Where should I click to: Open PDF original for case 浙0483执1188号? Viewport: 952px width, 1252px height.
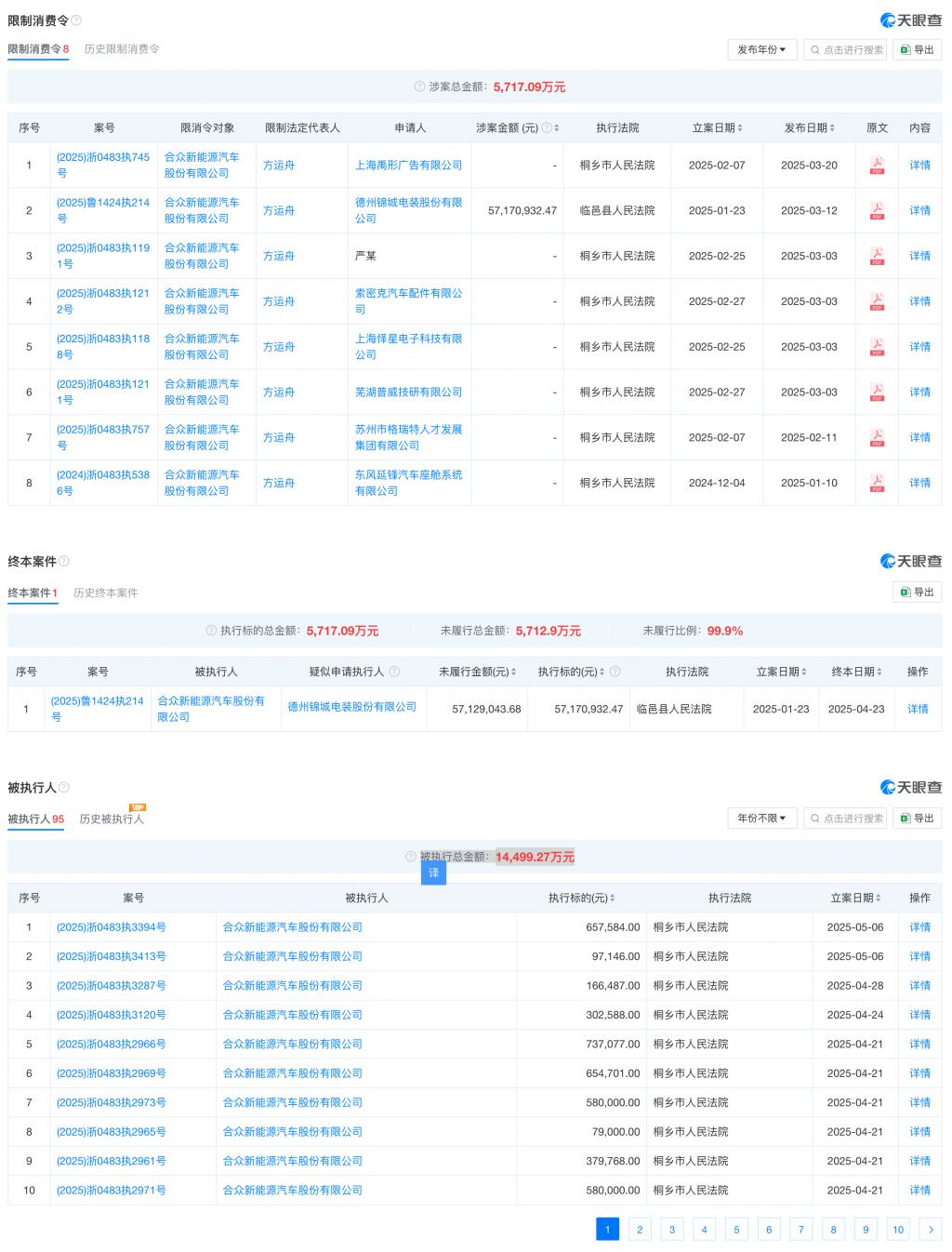877,347
